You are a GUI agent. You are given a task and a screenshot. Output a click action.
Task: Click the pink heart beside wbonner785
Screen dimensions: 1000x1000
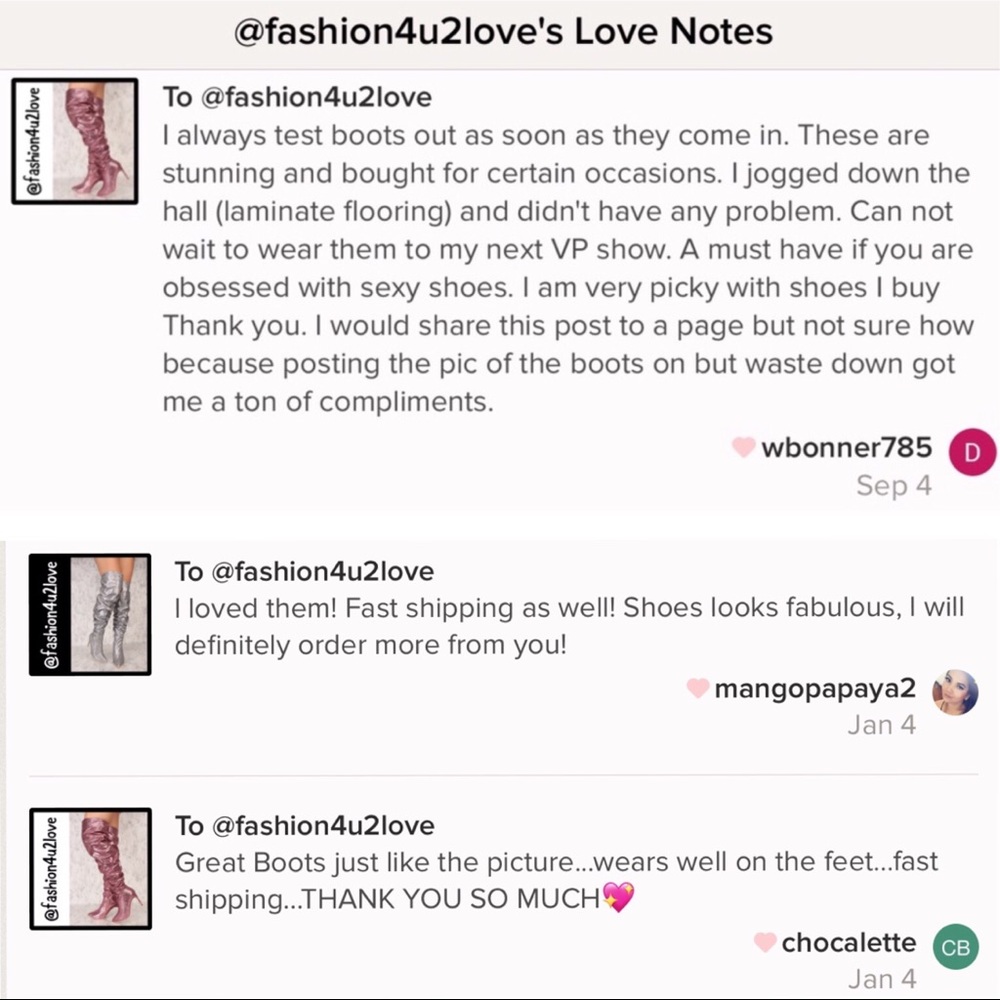coord(743,447)
